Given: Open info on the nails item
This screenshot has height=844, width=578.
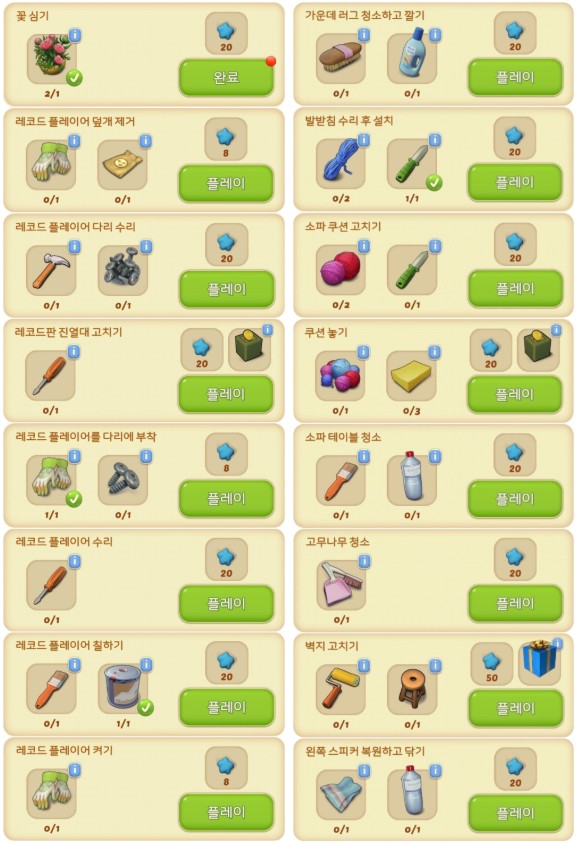Looking at the screenshot, I should 146,247.
